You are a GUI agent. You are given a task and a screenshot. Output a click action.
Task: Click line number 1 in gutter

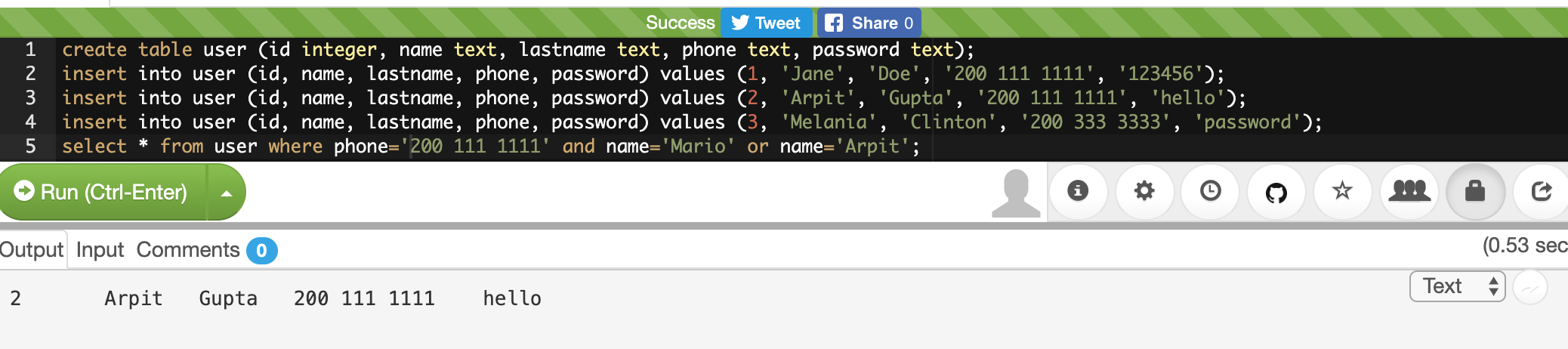pos(31,50)
